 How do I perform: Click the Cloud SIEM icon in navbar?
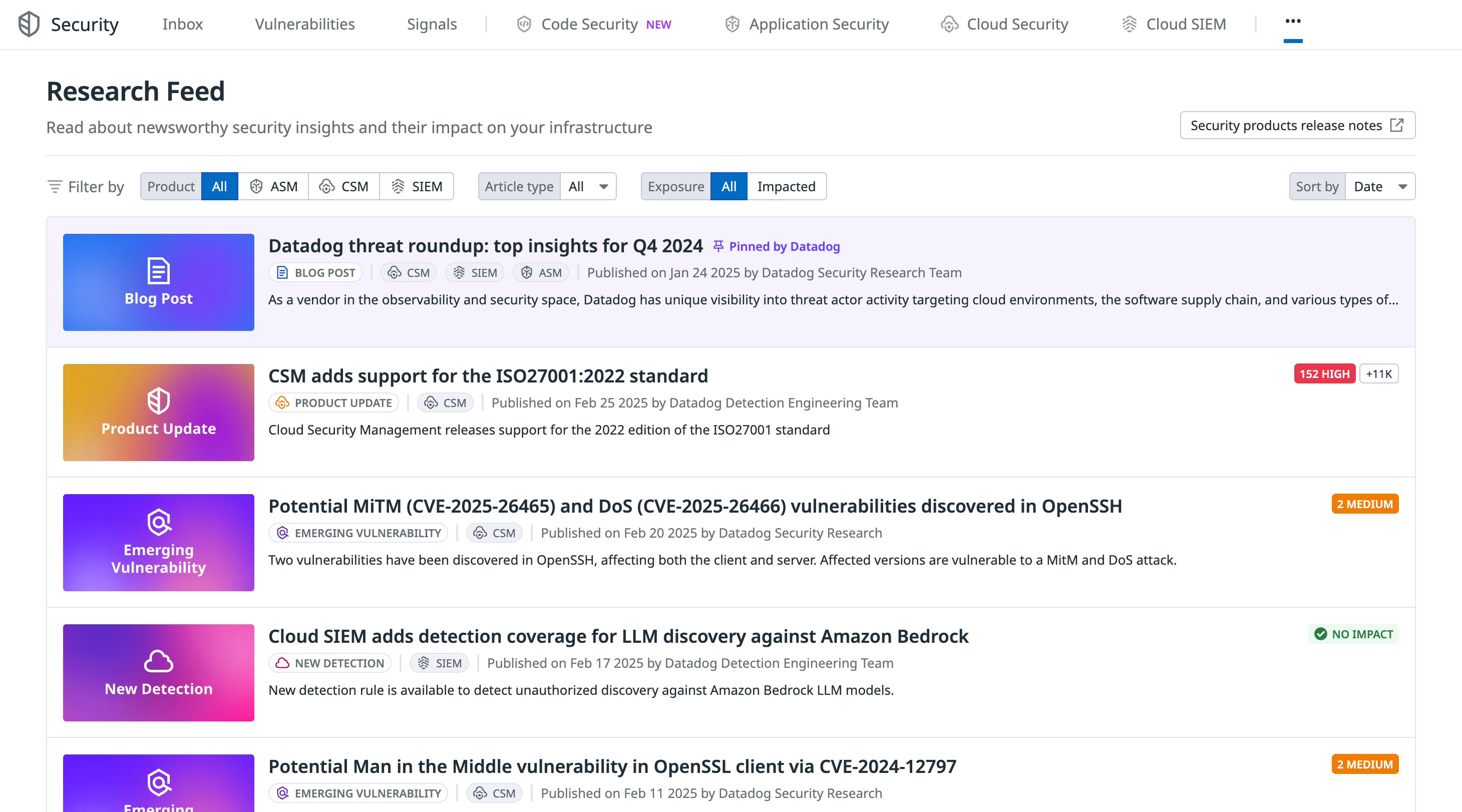[x=1130, y=25]
